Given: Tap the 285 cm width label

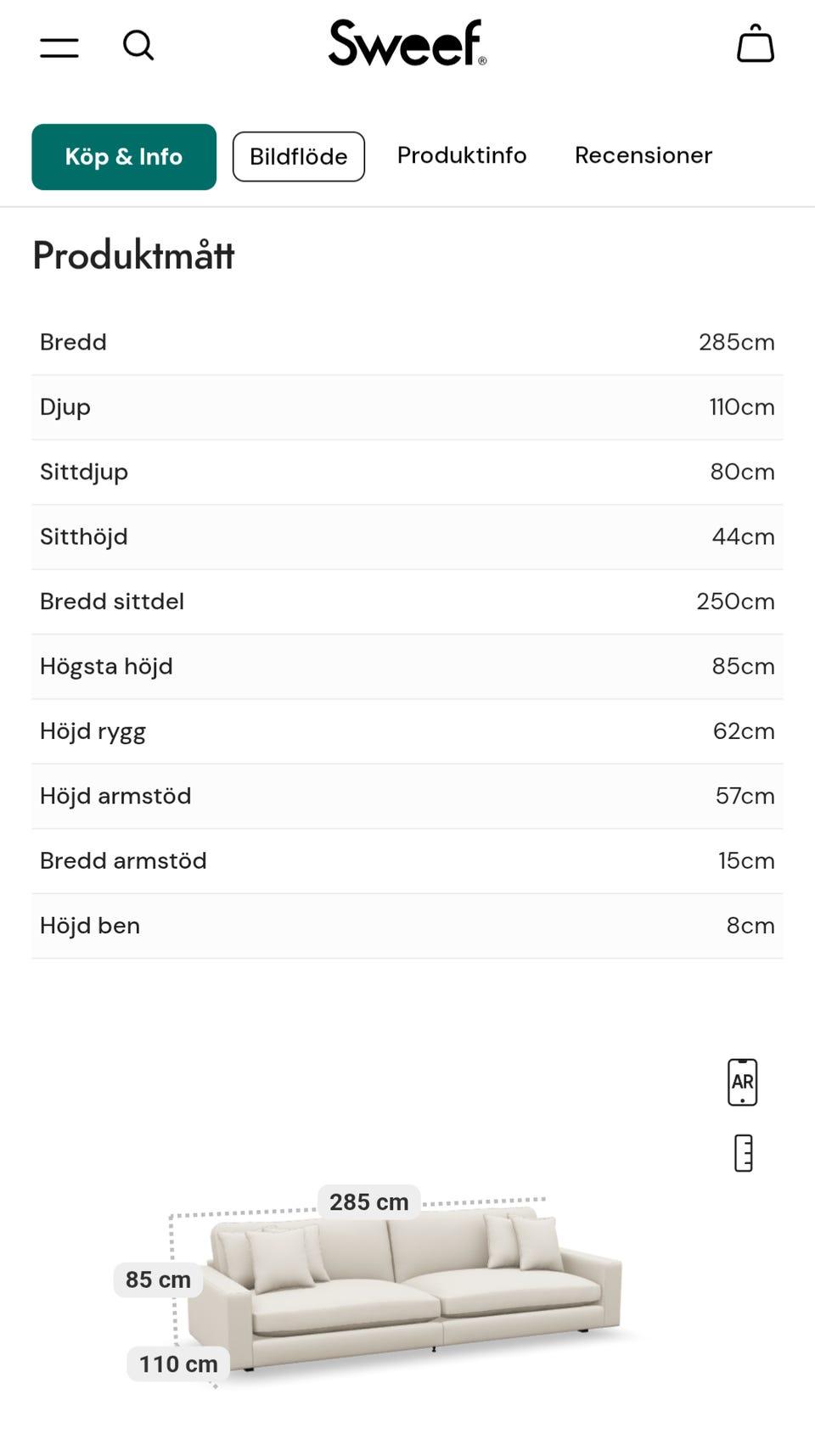Looking at the screenshot, I should coord(368,1202).
